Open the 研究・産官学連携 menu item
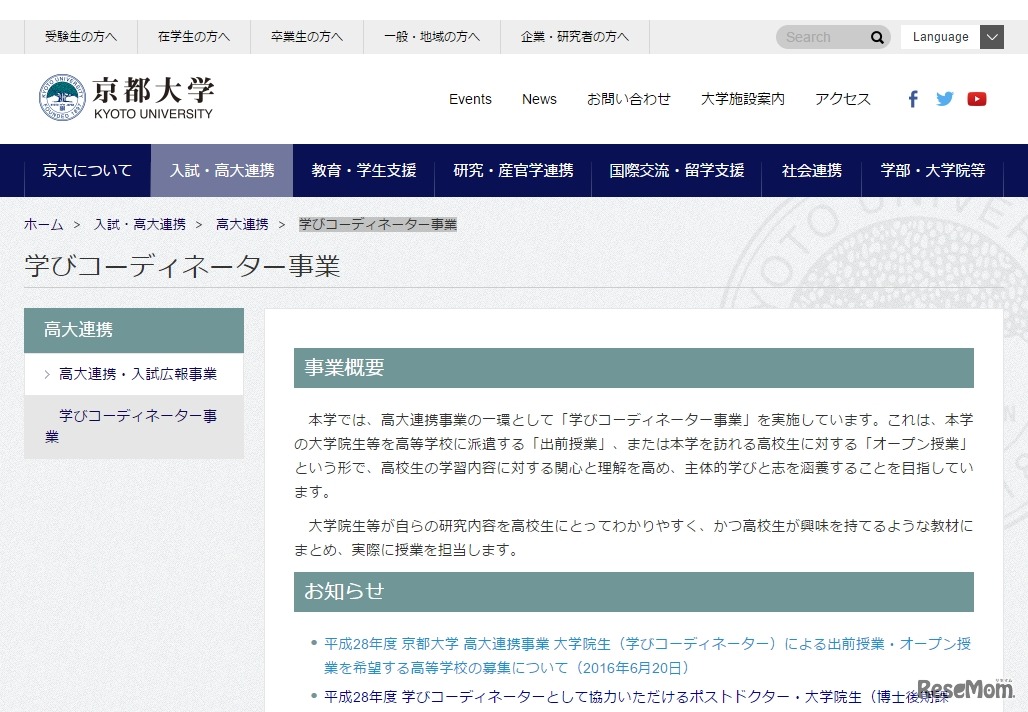 [517, 170]
